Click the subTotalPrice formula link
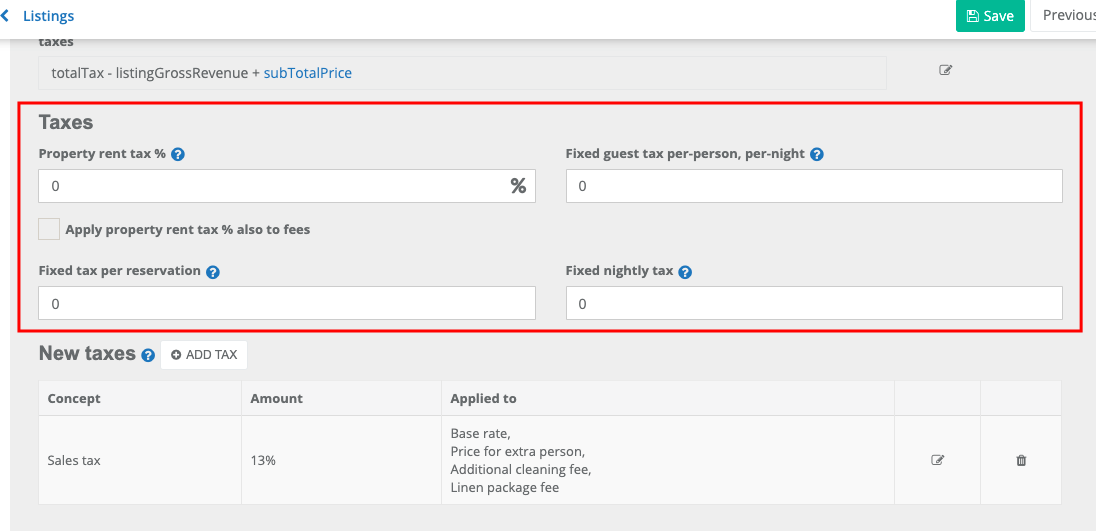Image resolution: width=1096 pixels, height=531 pixels. coord(307,73)
